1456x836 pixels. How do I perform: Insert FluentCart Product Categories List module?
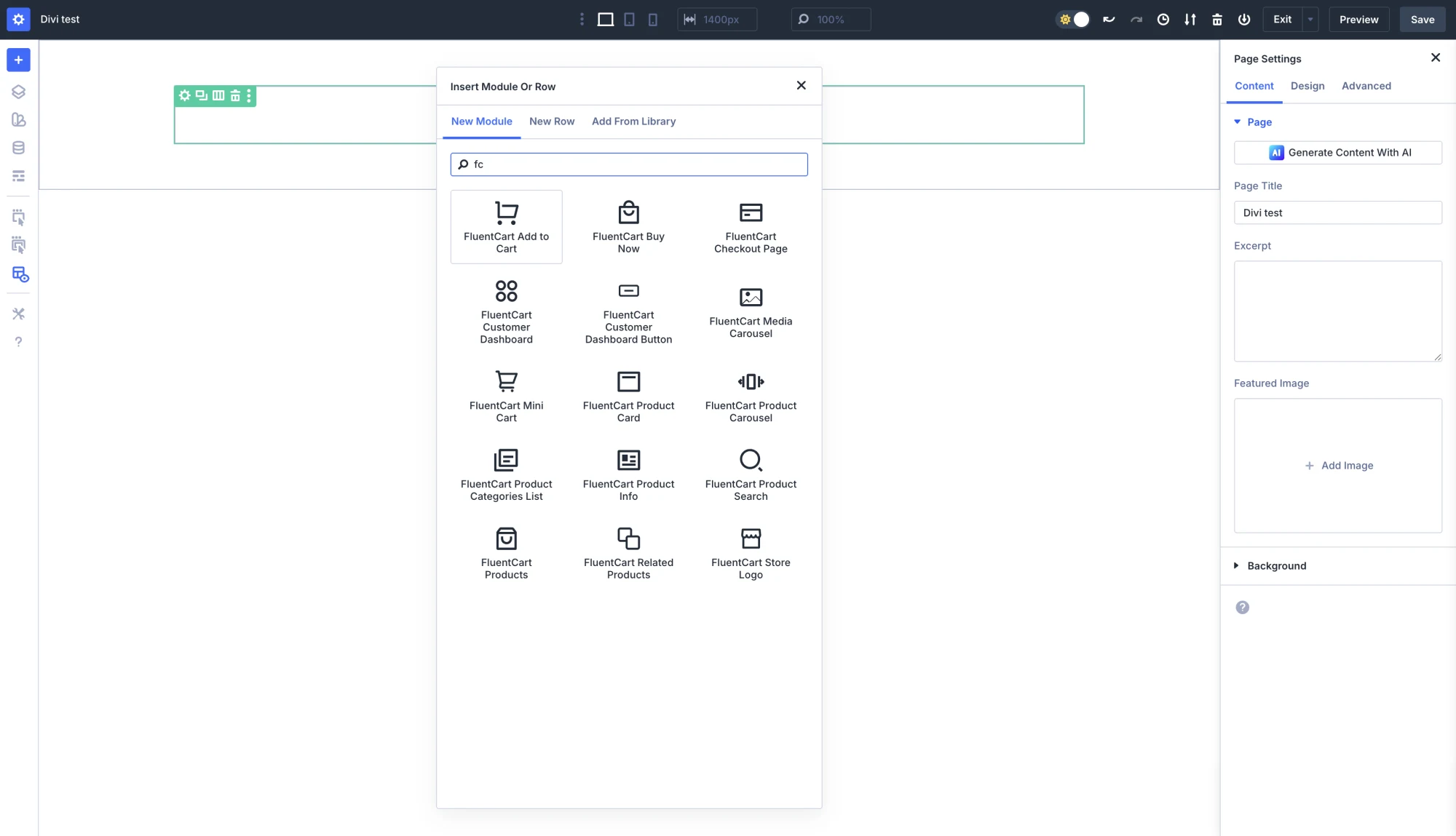pyautogui.click(x=506, y=475)
